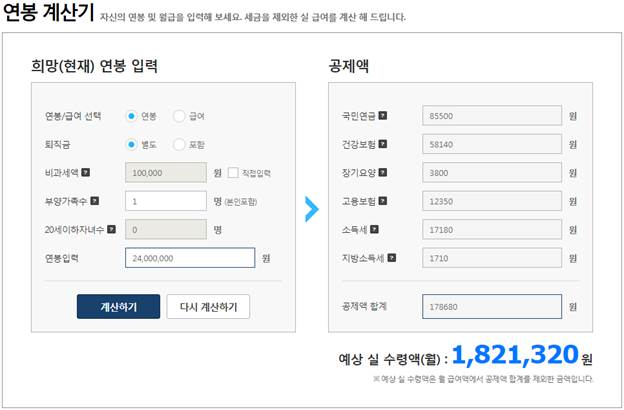The height and width of the screenshot is (410, 624).
Task: Focus the 20세이하자녀수 input field
Action: [166, 229]
